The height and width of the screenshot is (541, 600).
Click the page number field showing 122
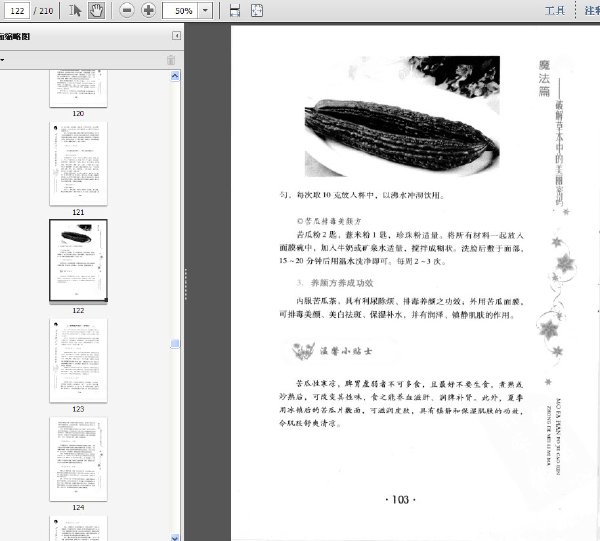point(17,11)
